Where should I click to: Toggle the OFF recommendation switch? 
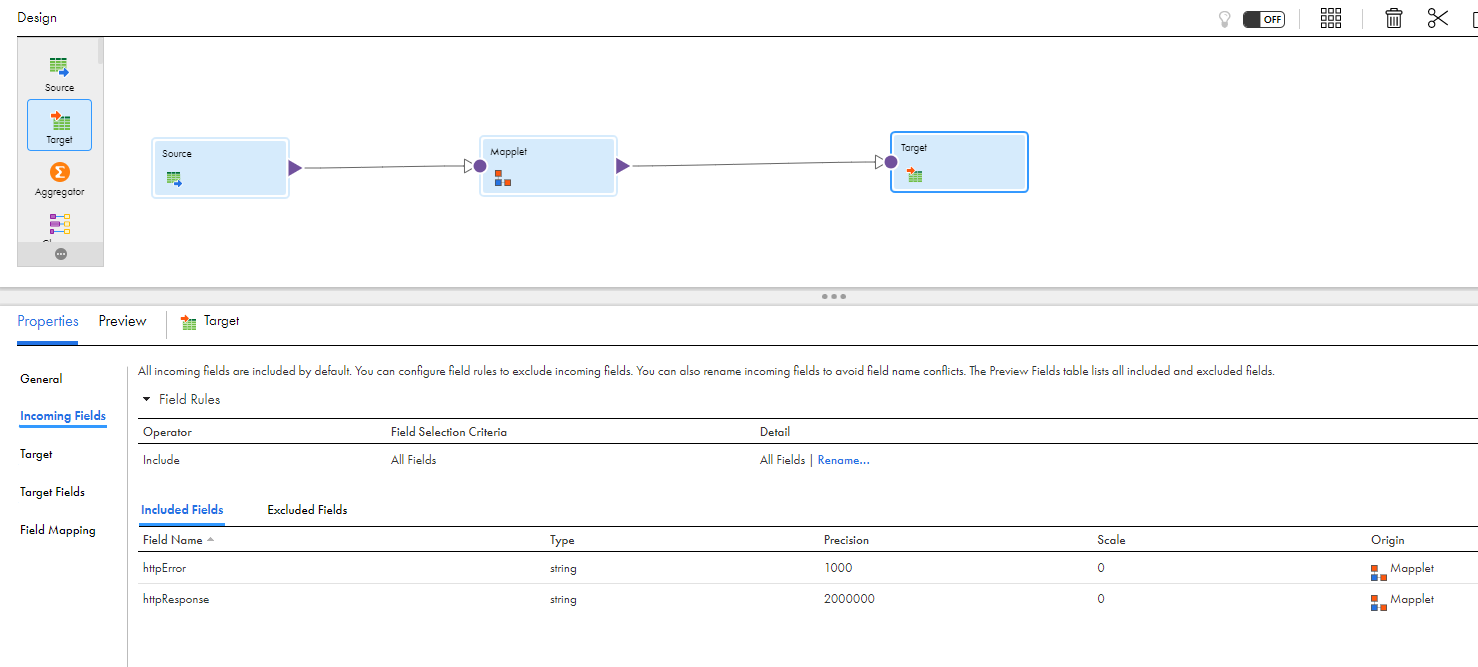1264,19
